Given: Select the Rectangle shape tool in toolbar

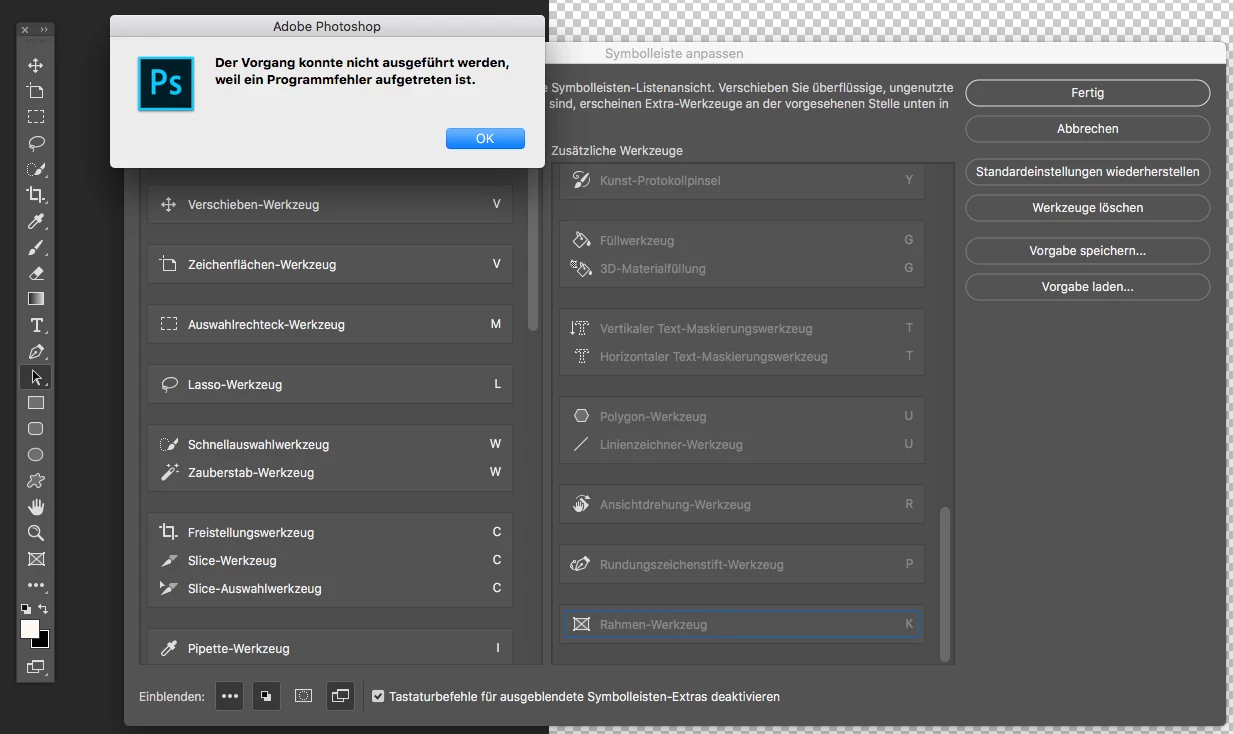Looking at the screenshot, I should coord(36,403).
